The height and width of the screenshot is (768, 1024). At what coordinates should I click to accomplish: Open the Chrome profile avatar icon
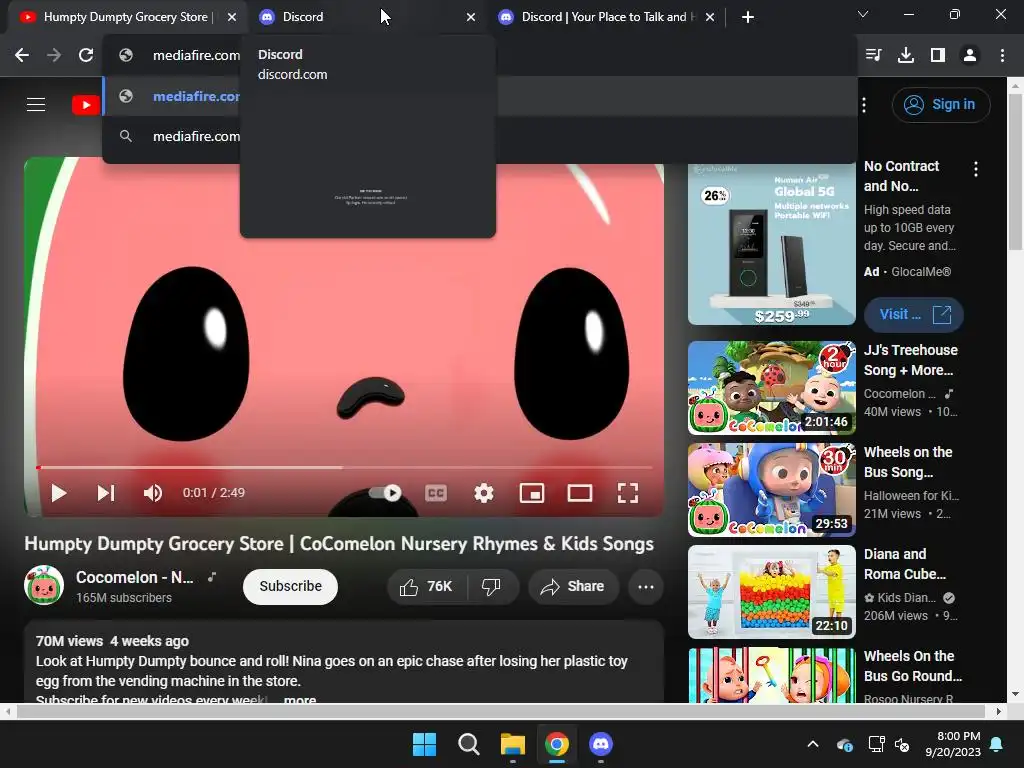click(x=970, y=56)
